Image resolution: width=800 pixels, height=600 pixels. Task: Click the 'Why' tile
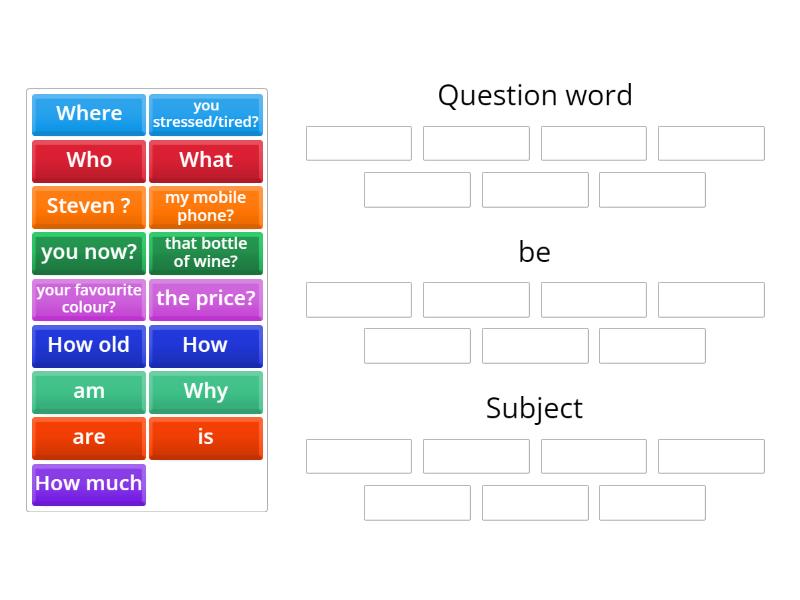pos(206,391)
